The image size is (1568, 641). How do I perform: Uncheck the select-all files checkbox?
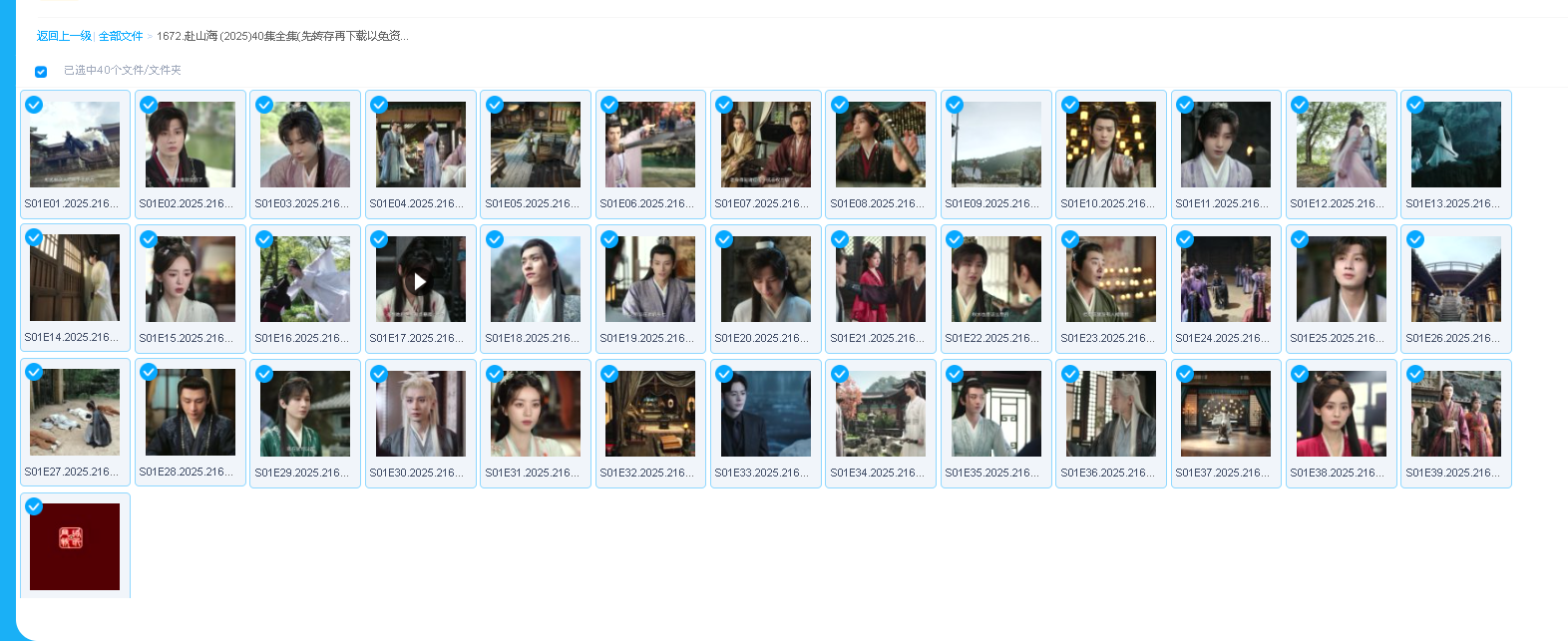(41, 72)
